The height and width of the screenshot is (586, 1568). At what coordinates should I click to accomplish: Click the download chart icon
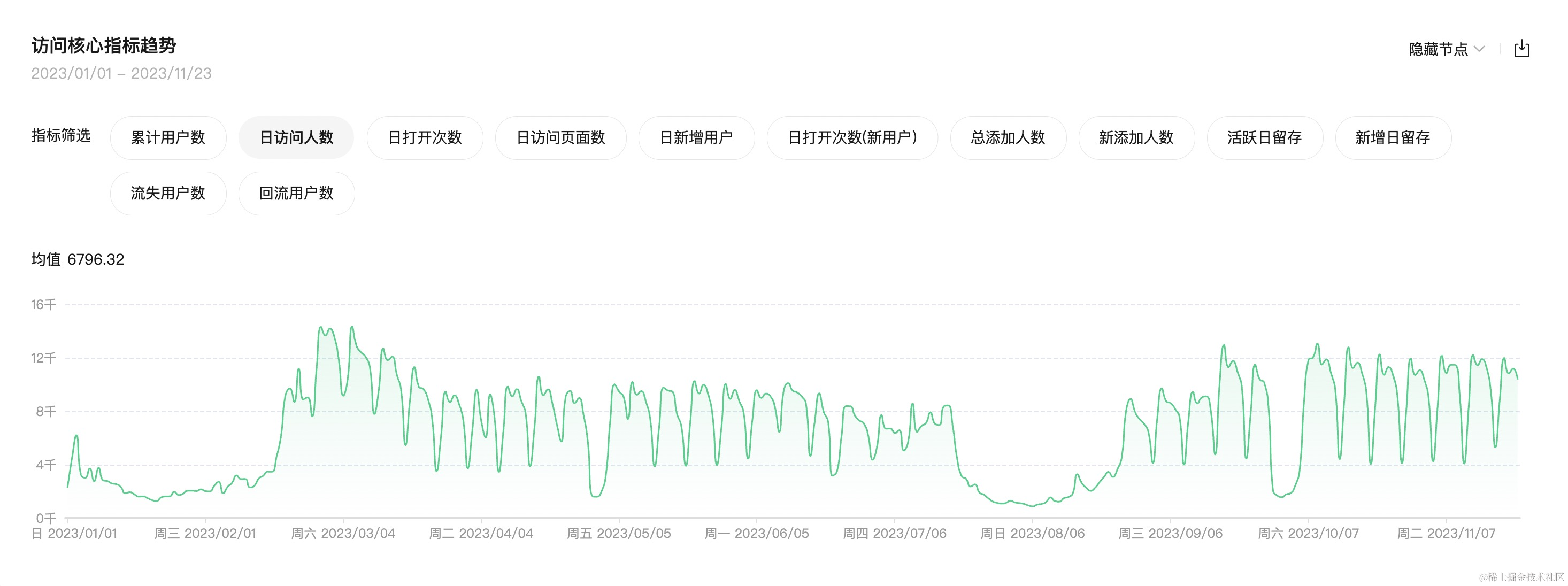point(1521,48)
